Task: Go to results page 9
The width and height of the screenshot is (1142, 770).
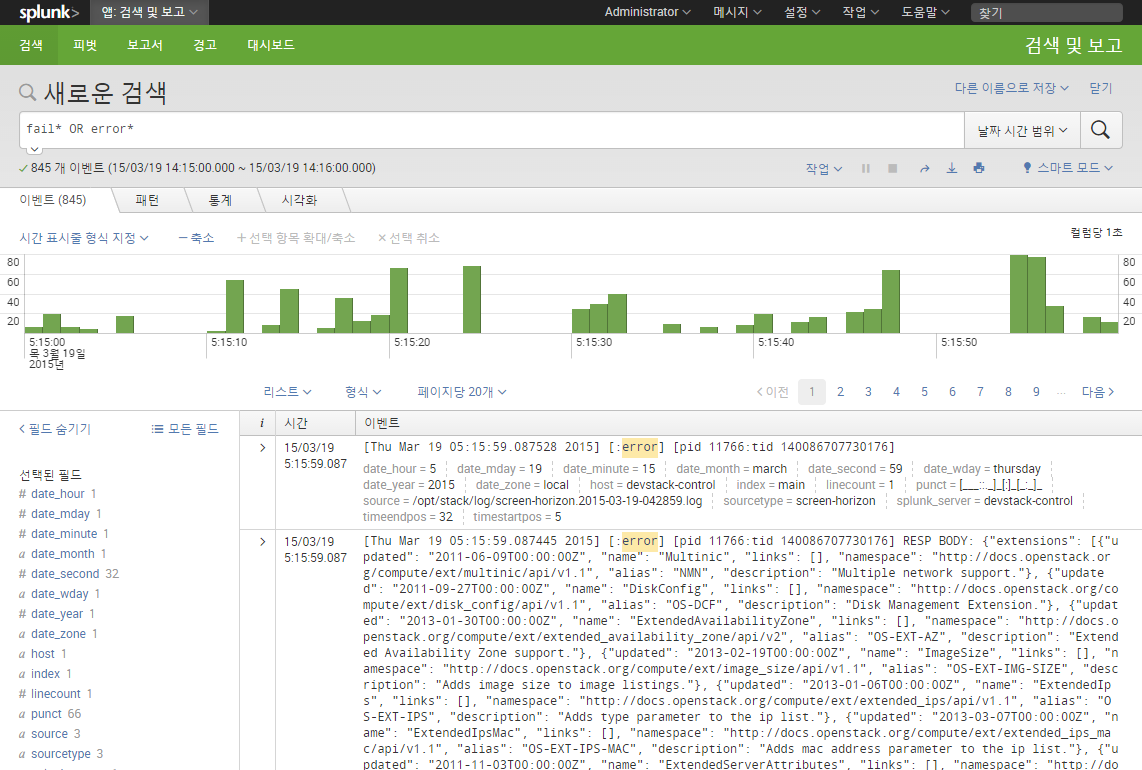Action: [x=1036, y=392]
